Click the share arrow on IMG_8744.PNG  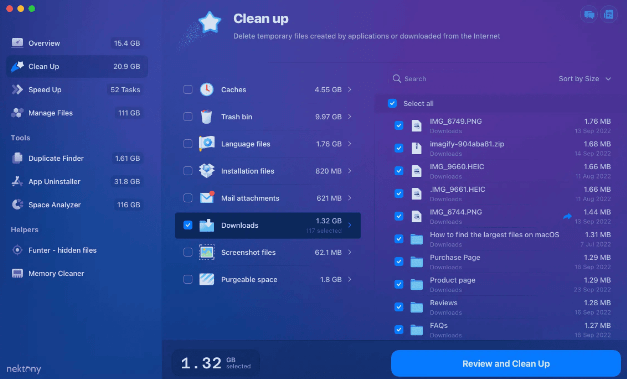click(x=567, y=217)
